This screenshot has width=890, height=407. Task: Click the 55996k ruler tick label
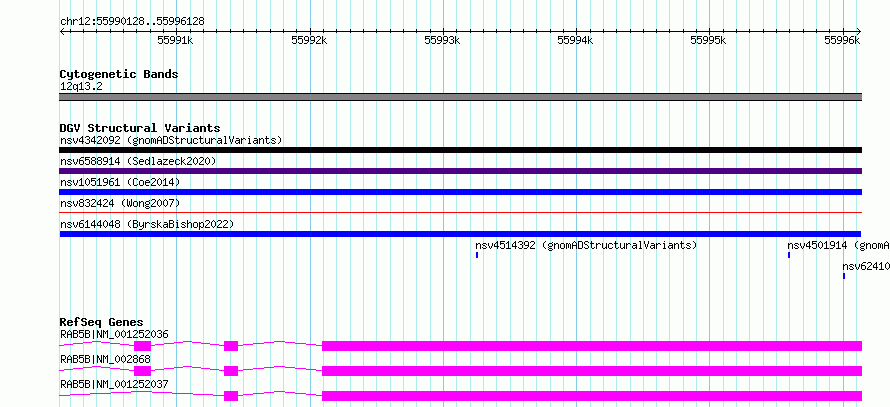point(842,40)
